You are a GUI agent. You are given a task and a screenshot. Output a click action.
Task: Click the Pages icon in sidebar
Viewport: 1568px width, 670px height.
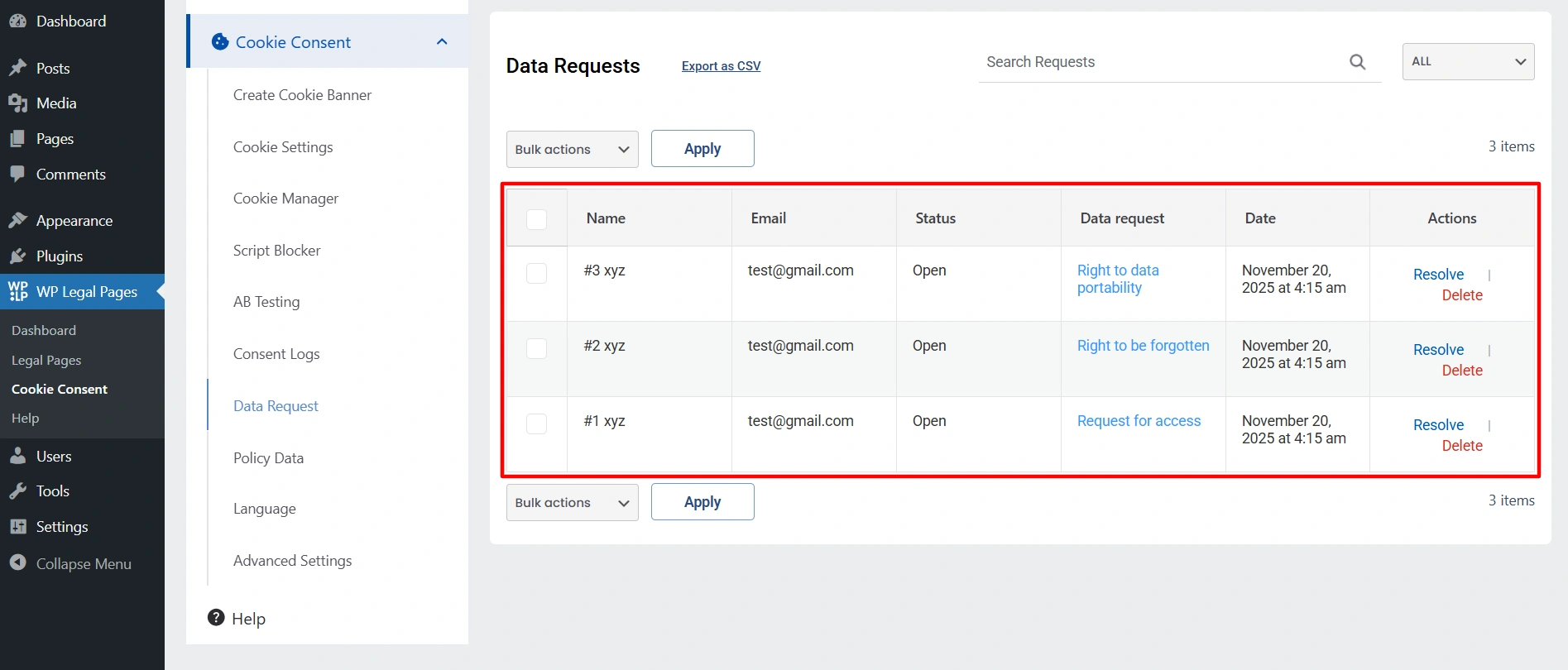coord(17,139)
